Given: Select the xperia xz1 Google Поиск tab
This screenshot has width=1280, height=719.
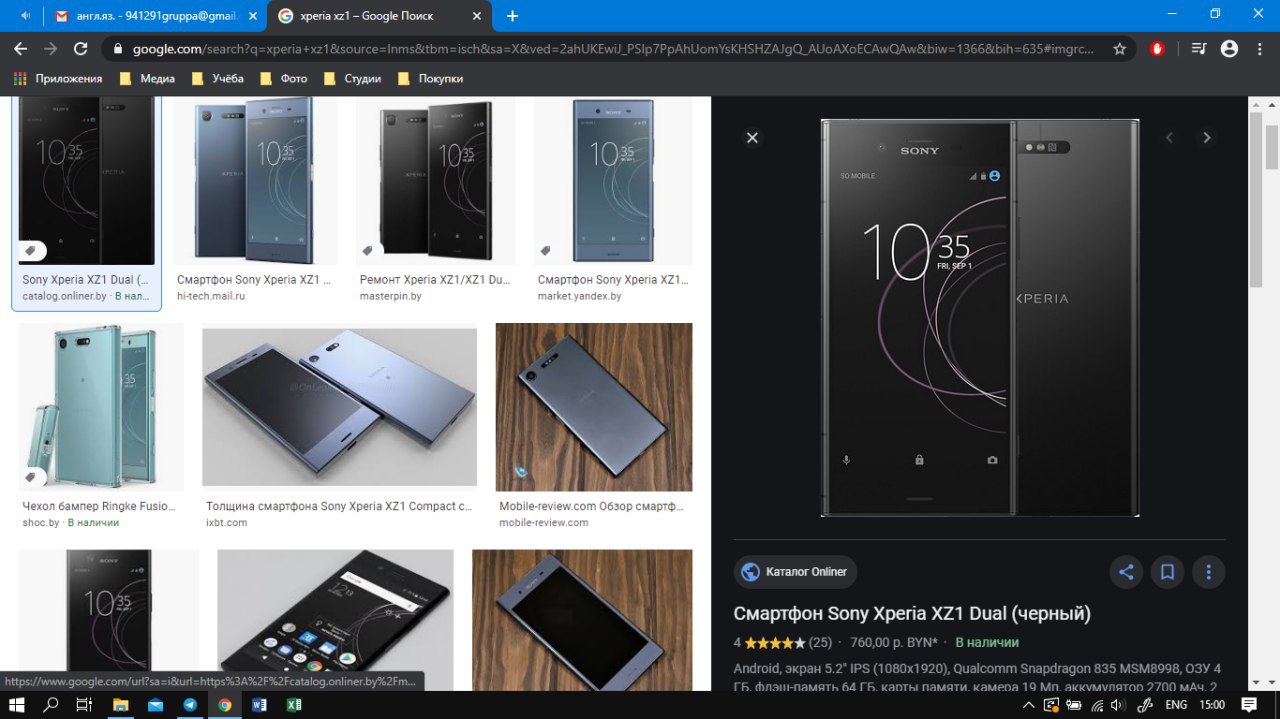Looking at the screenshot, I should pos(381,16).
